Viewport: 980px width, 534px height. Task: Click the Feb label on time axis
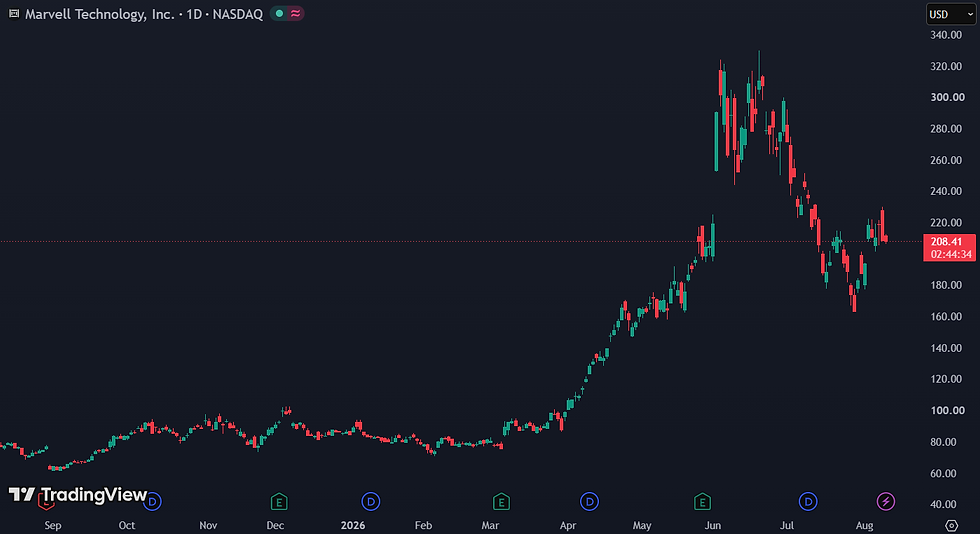tap(424, 525)
